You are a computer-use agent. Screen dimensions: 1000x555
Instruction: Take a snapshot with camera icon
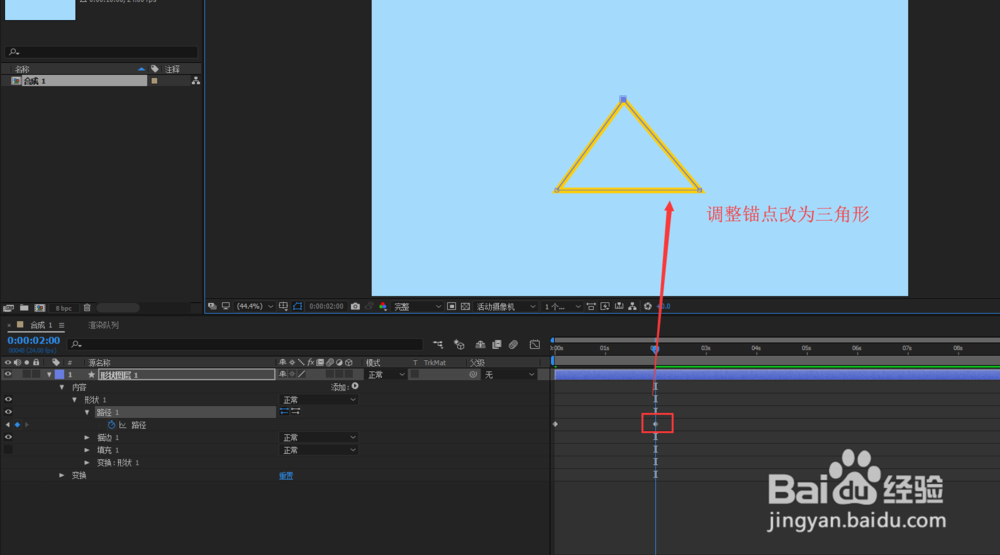tap(355, 307)
